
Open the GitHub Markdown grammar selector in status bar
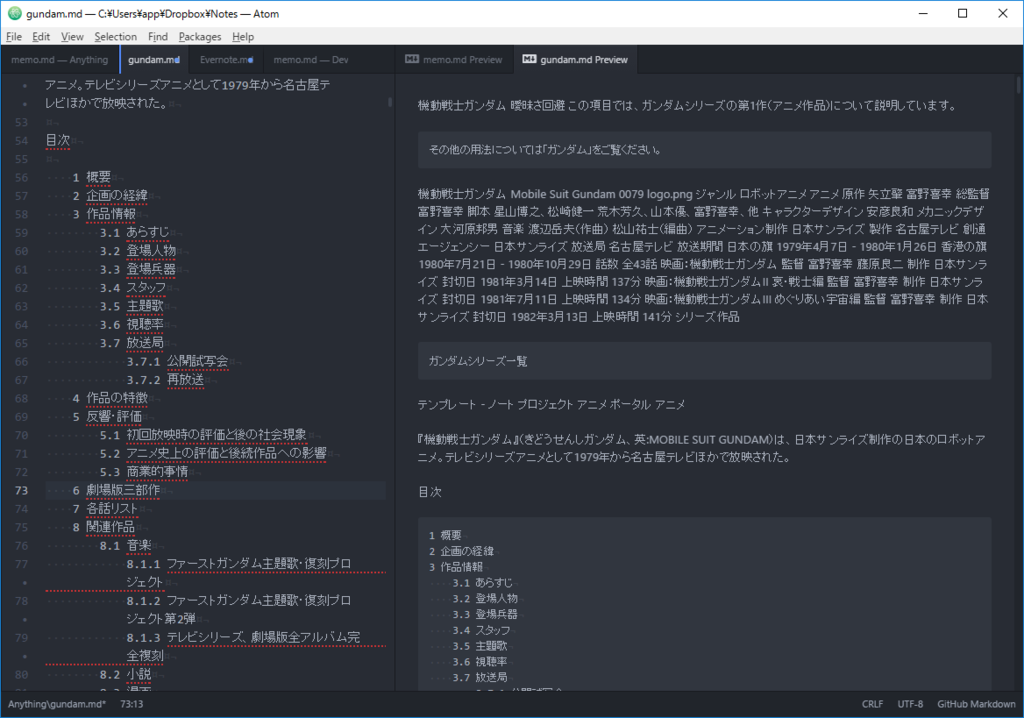[975, 703]
